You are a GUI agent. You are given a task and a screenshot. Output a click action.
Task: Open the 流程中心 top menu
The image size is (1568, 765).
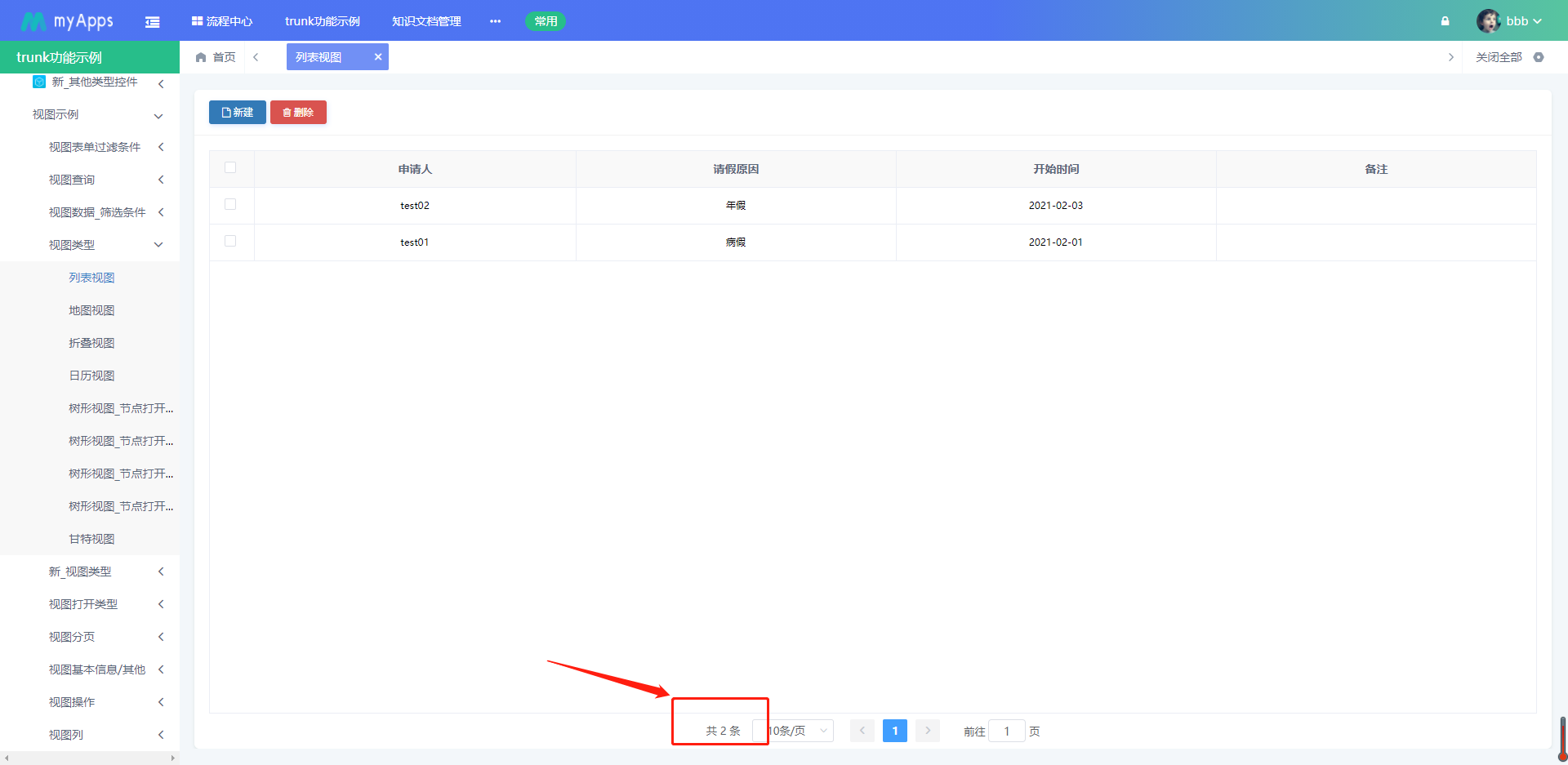click(x=222, y=21)
